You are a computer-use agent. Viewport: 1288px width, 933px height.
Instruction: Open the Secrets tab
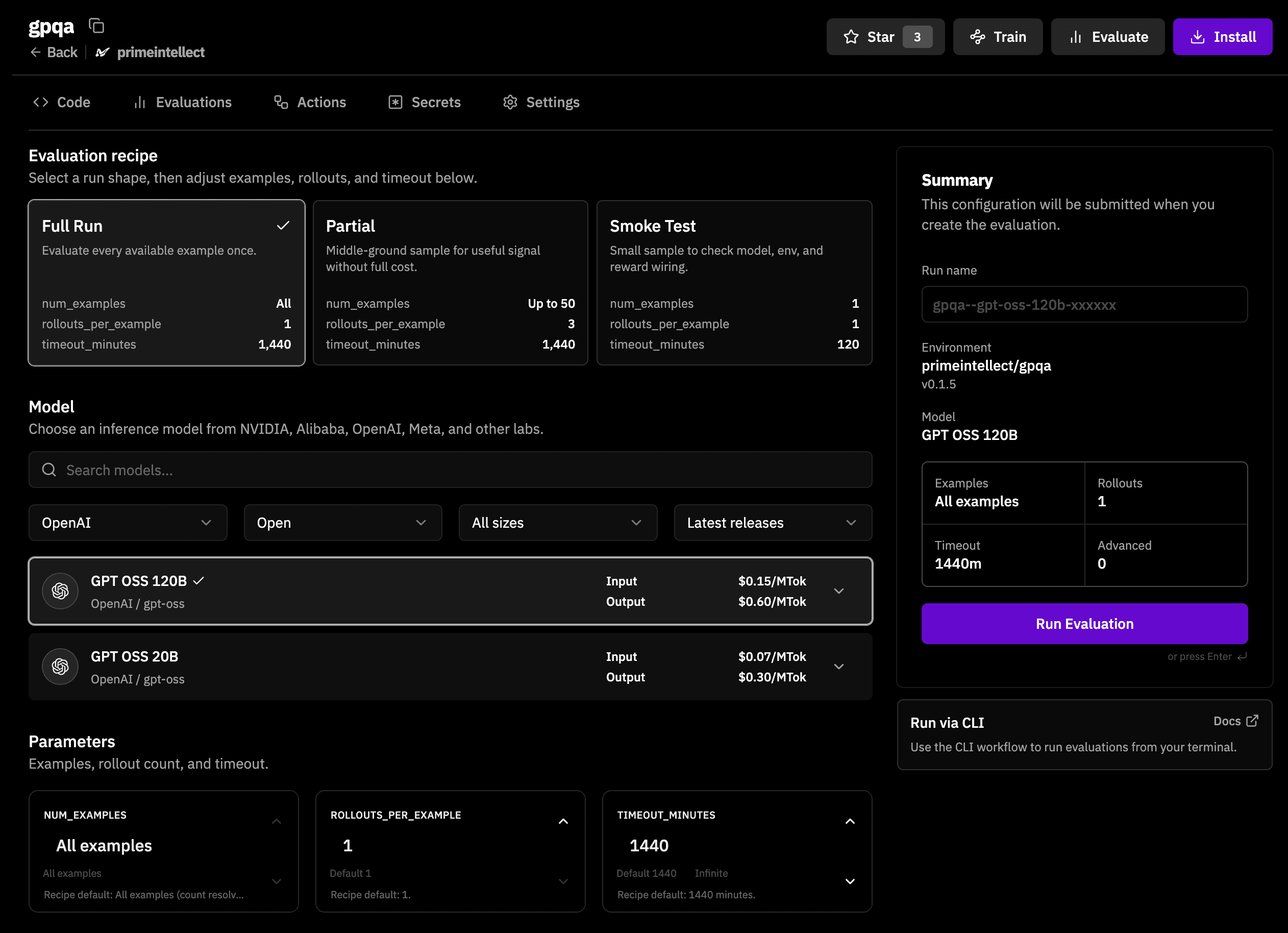point(425,102)
